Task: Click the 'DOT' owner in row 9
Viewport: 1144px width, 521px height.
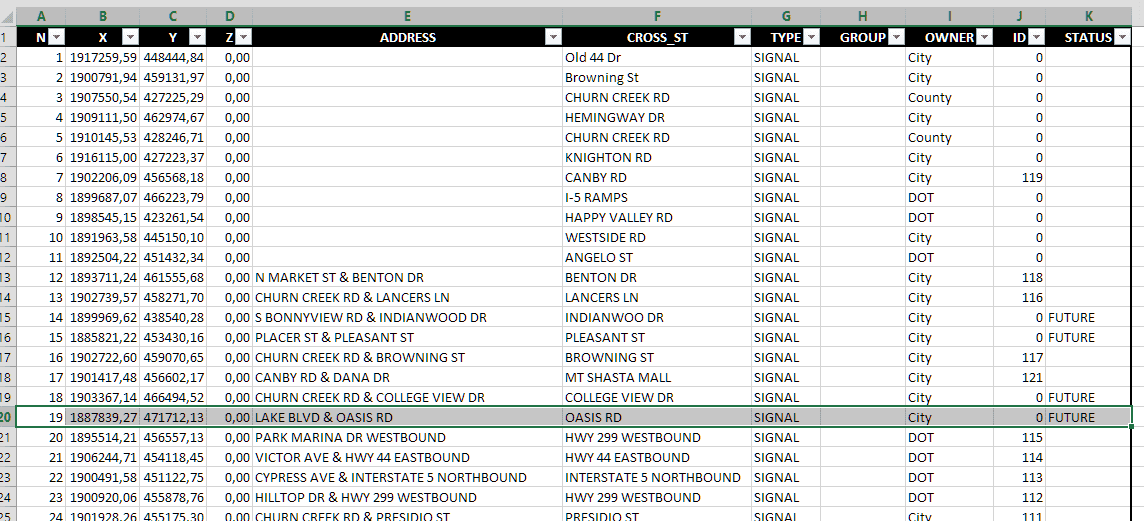Action: click(949, 198)
